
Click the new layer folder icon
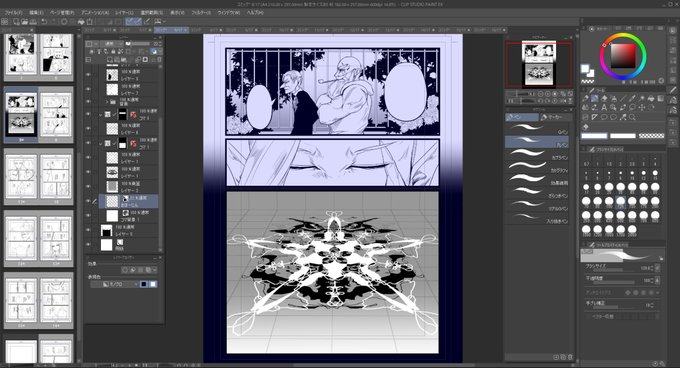[124, 59]
